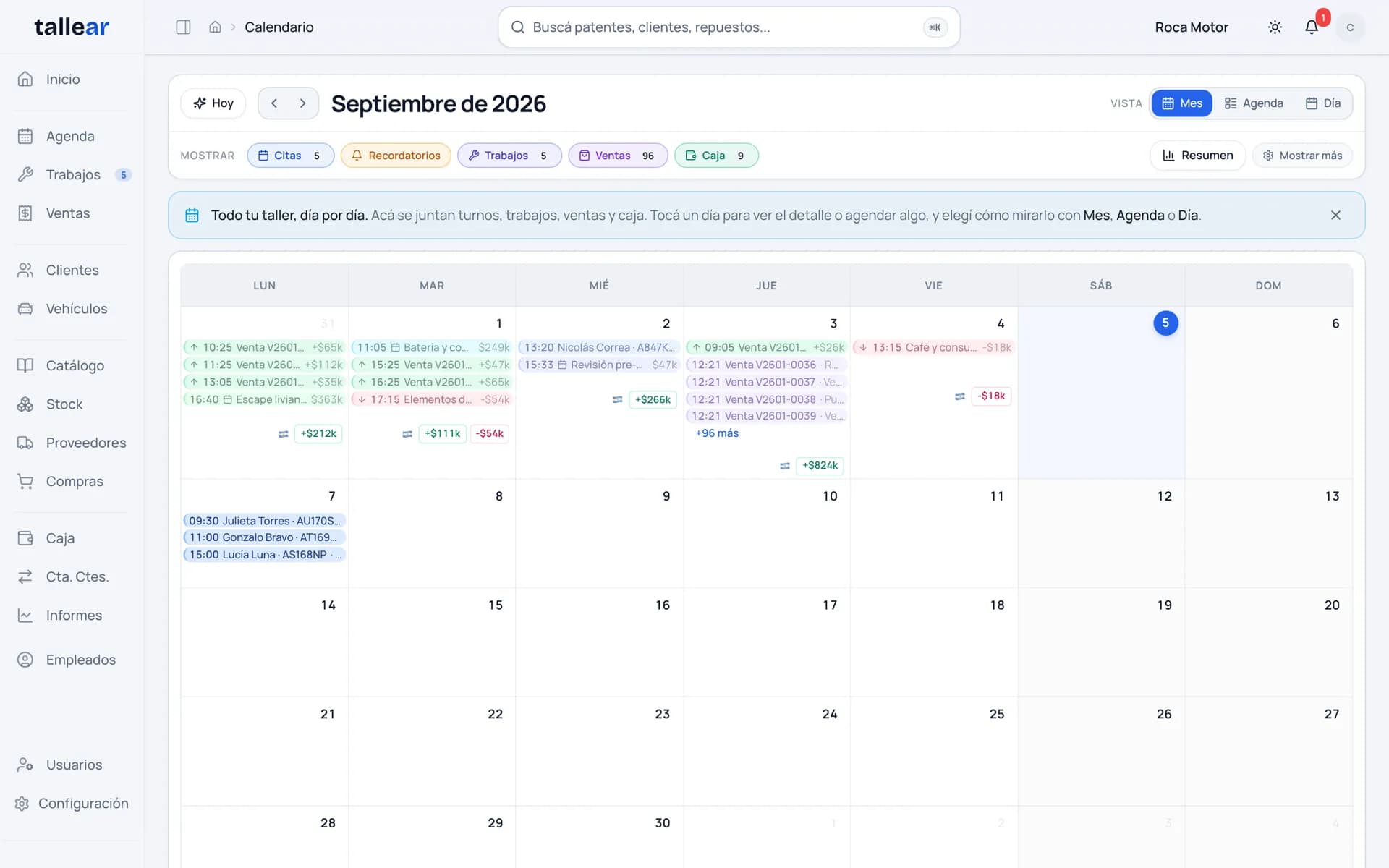1389x868 pixels.
Task: Open Compras in the sidebar
Action: pos(72,481)
